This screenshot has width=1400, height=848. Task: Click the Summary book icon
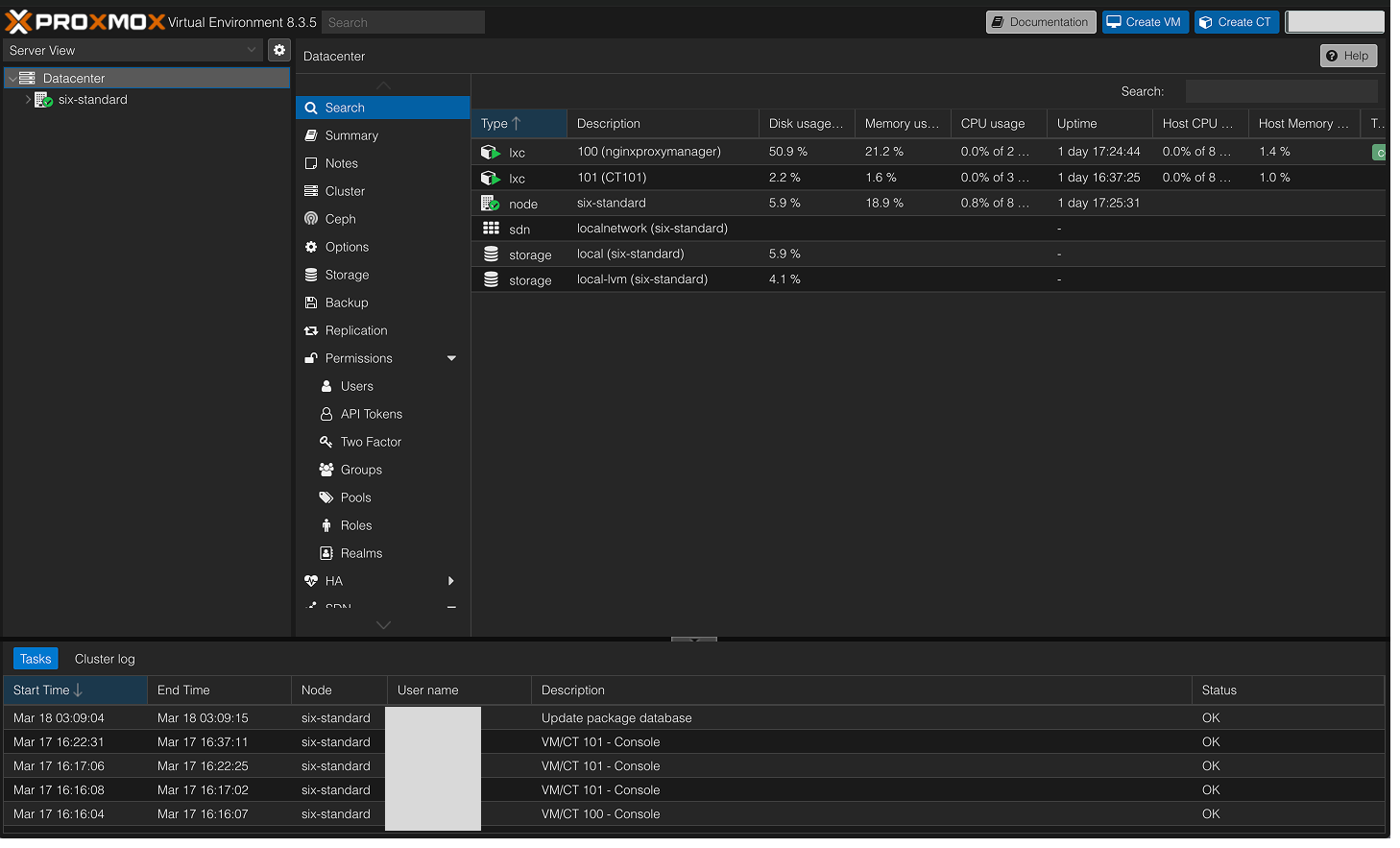point(311,135)
